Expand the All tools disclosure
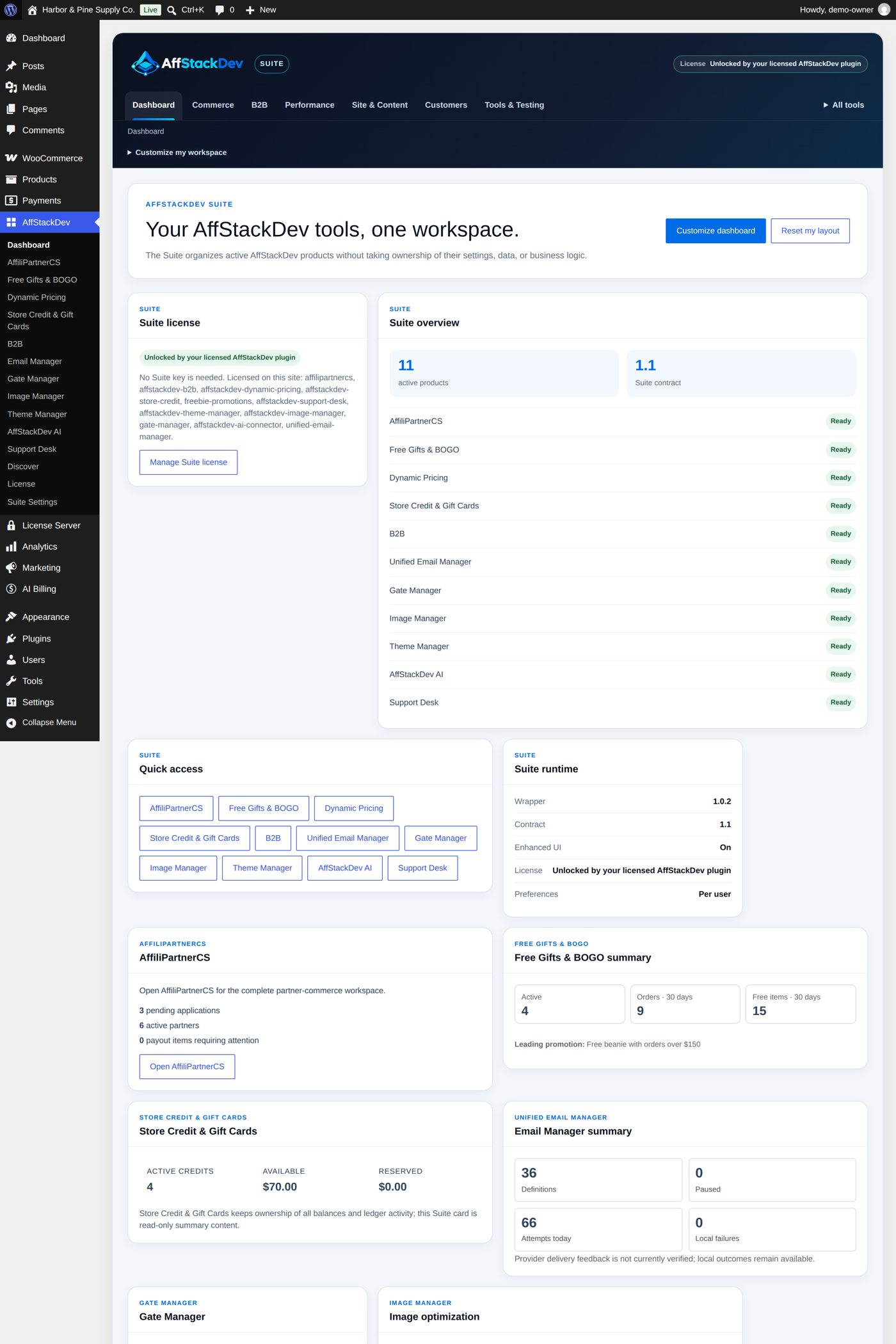Screen dimensions: 896x1344 point(844,105)
